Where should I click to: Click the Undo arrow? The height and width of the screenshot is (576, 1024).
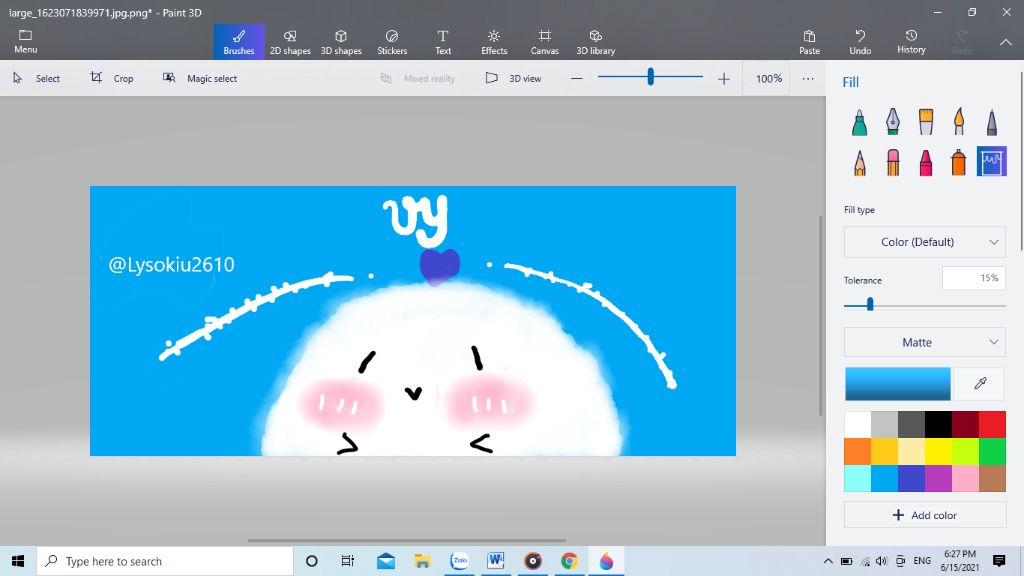coord(860,42)
